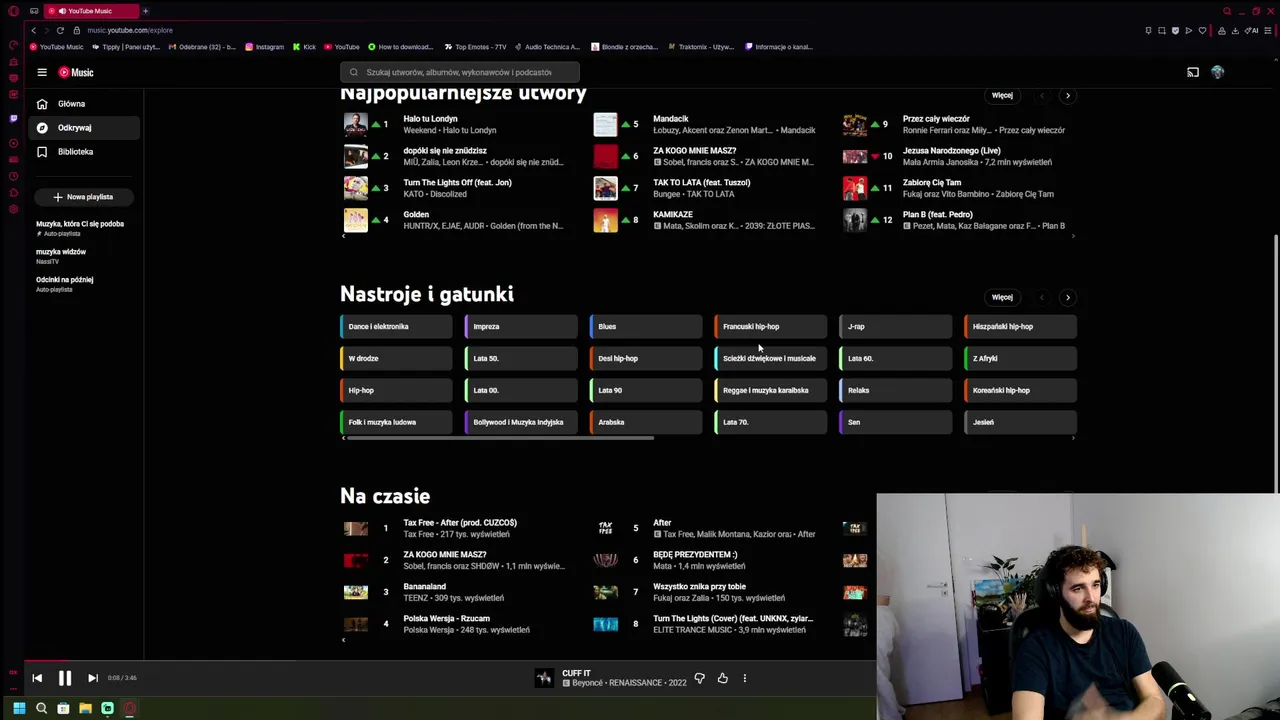Skip to next track
1280x720 pixels.
[x=92, y=678]
